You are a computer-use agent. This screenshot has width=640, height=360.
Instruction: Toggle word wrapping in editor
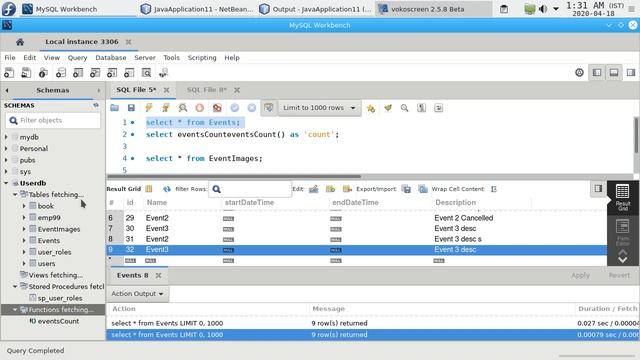tap(438, 108)
